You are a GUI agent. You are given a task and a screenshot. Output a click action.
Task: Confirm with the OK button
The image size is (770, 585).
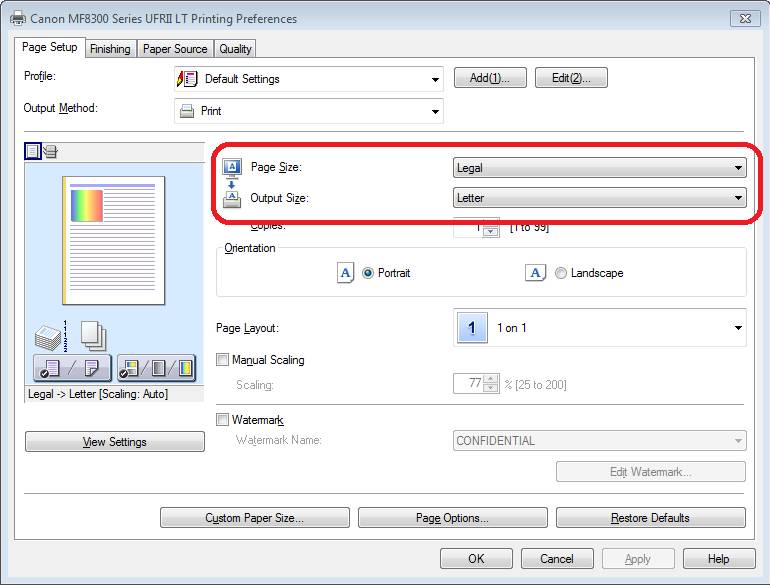point(476,558)
